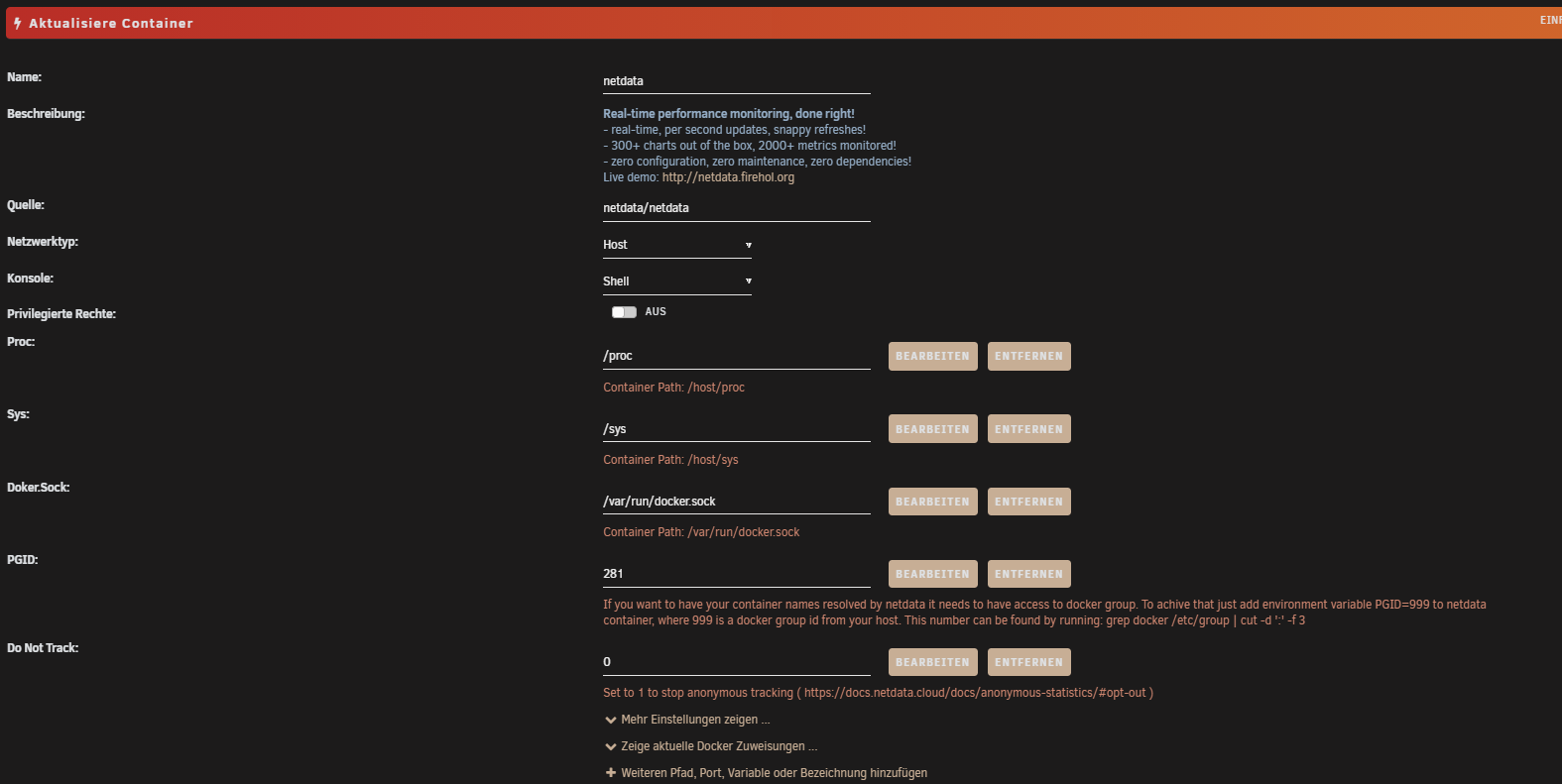Screen dimensions: 1562x784
Task: Click the Proc path input /proc
Action: (737, 356)
